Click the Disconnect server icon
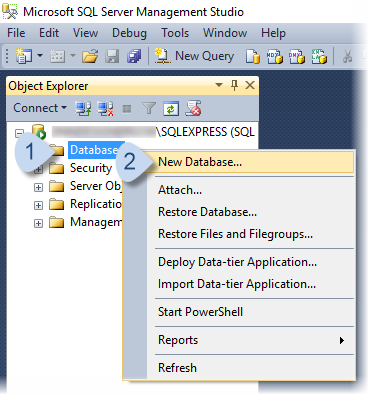Screen dimensions: 369x395 tap(105, 108)
